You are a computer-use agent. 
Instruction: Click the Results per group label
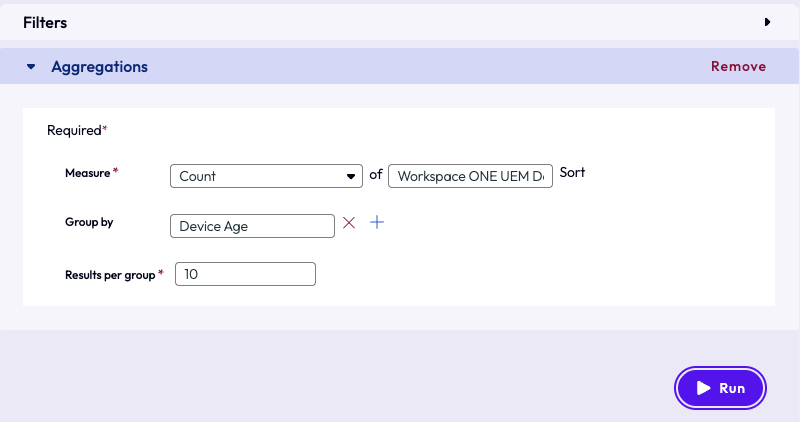[109, 274]
